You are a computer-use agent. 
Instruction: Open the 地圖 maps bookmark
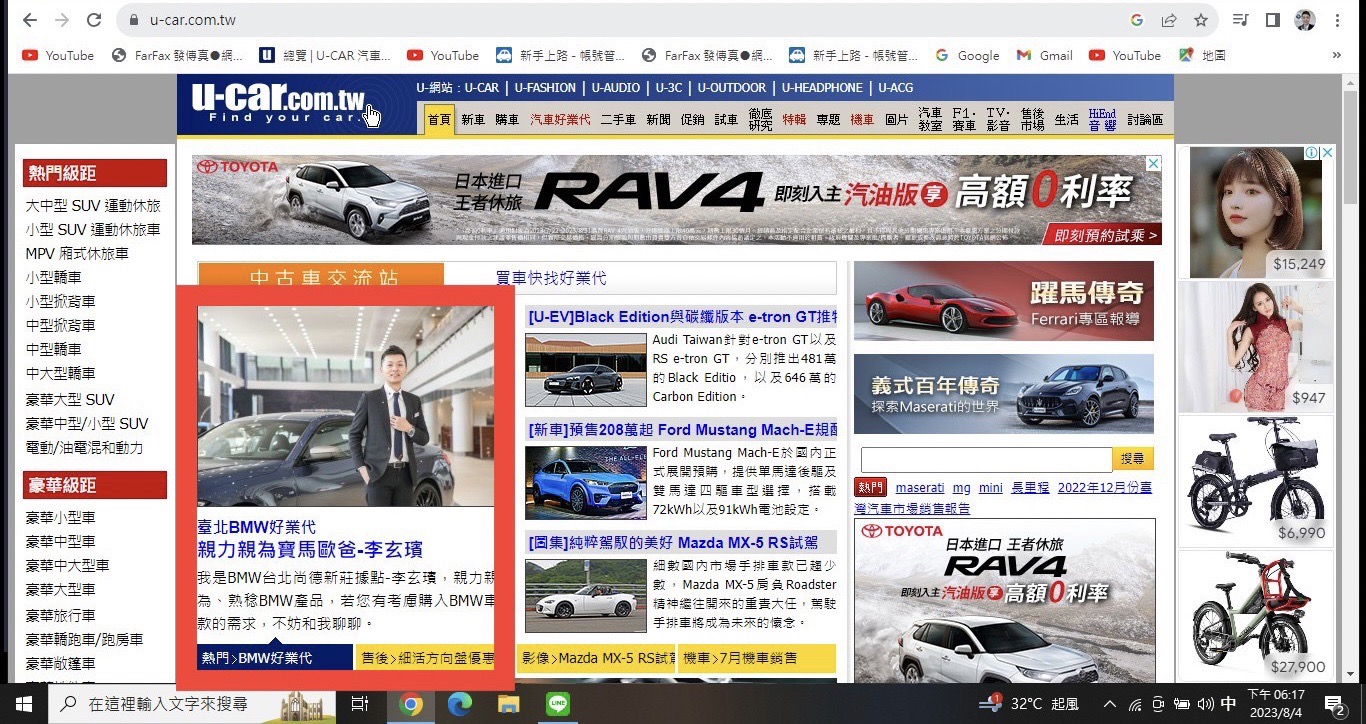(x=1202, y=56)
